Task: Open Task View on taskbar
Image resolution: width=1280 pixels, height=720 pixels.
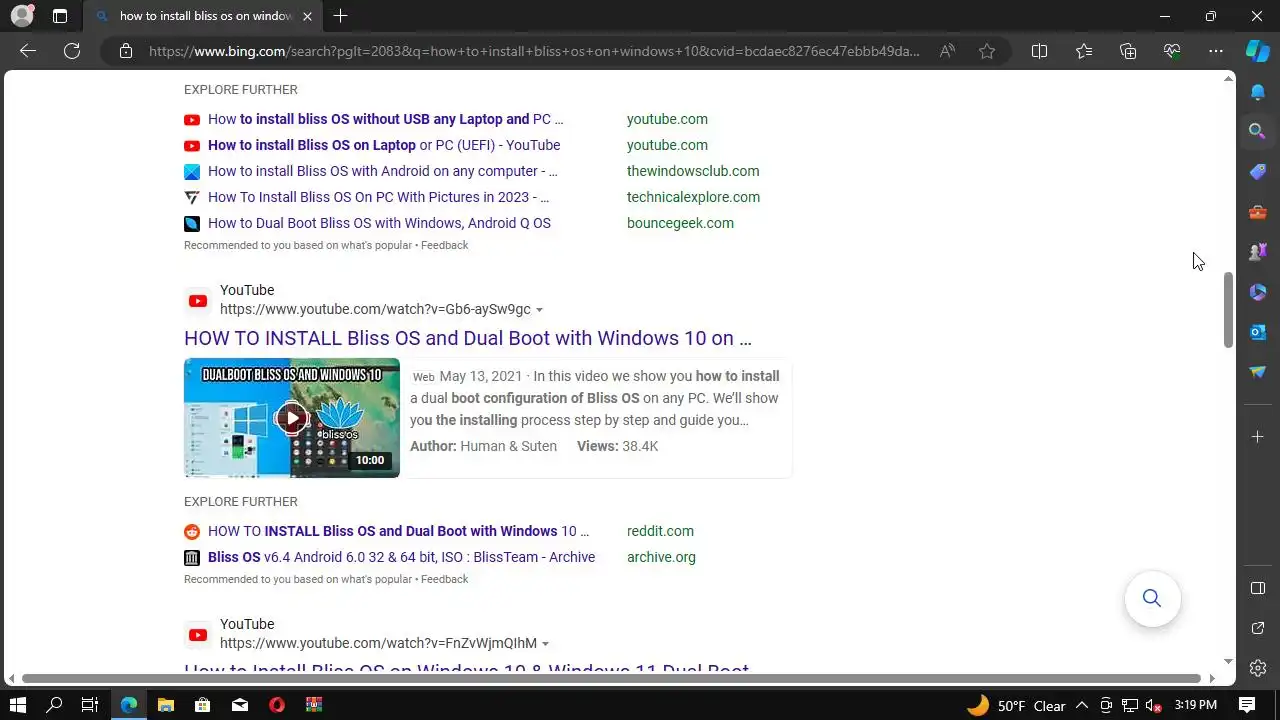Action: click(90, 705)
